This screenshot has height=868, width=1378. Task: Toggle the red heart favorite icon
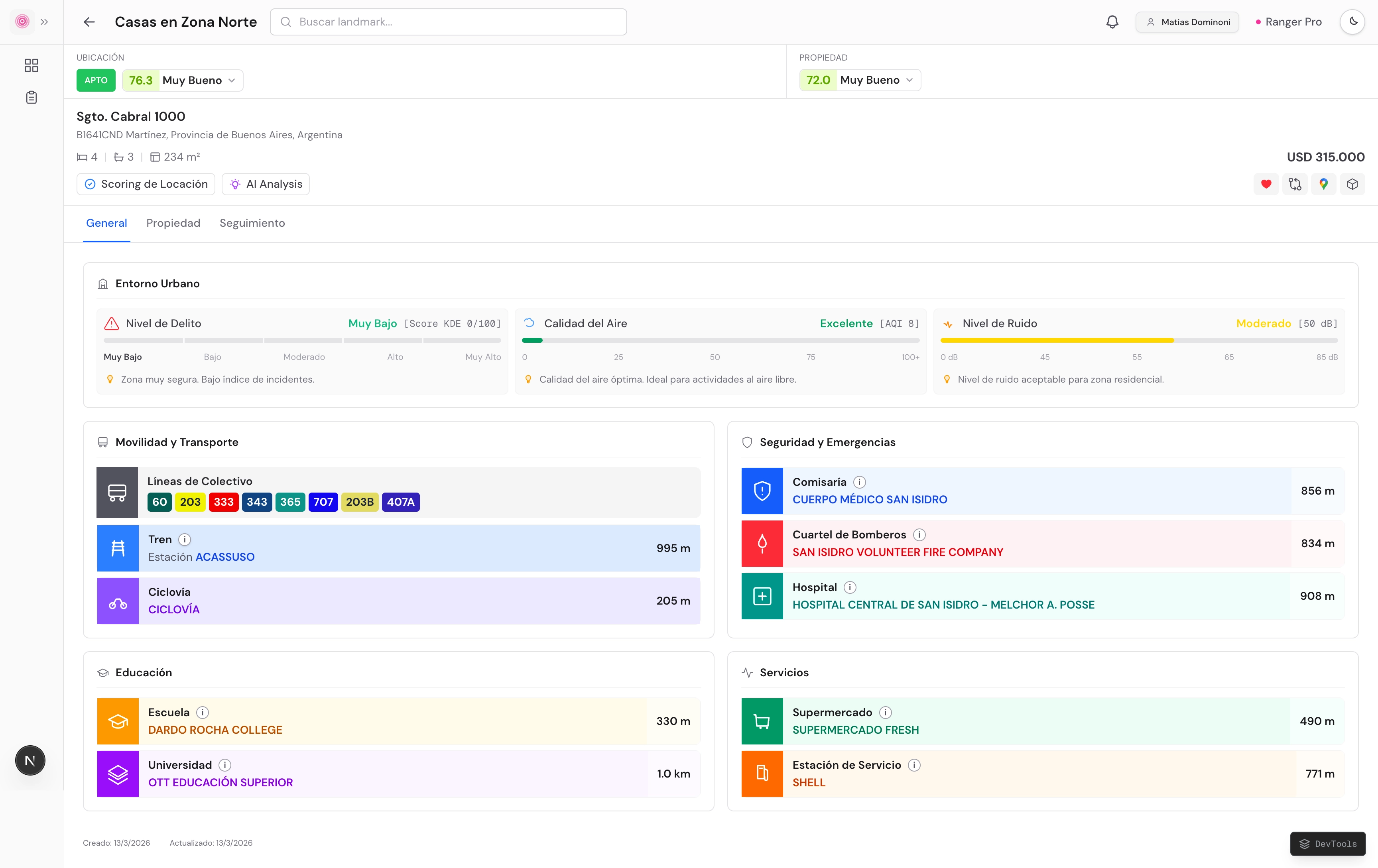(x=1266, y=184)
